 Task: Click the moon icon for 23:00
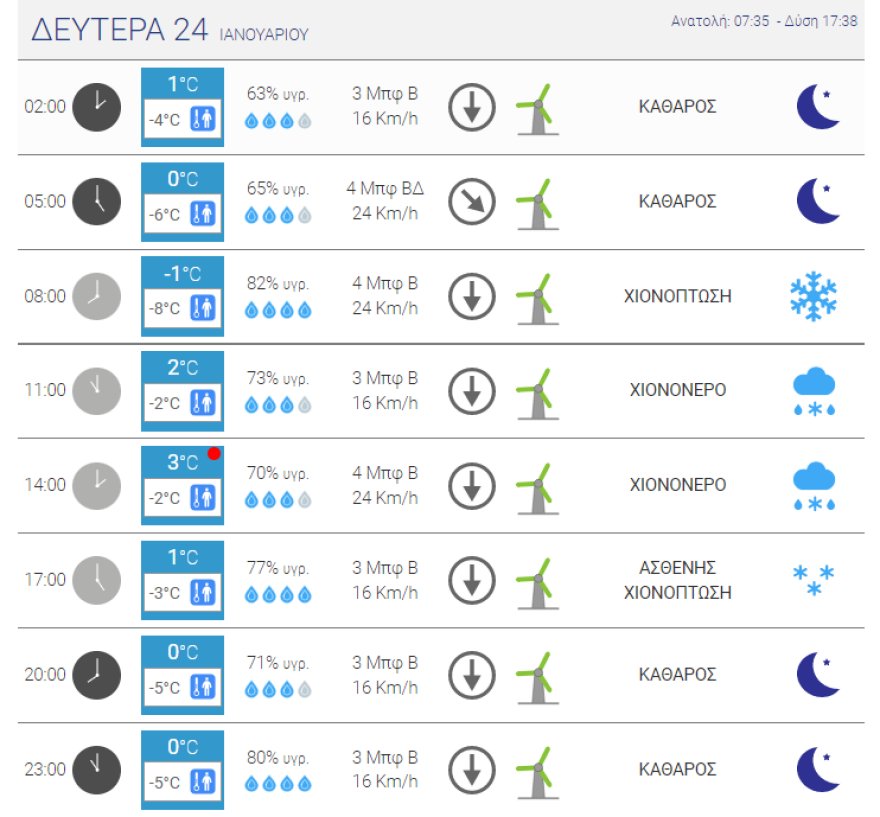(x=818, y=769)
